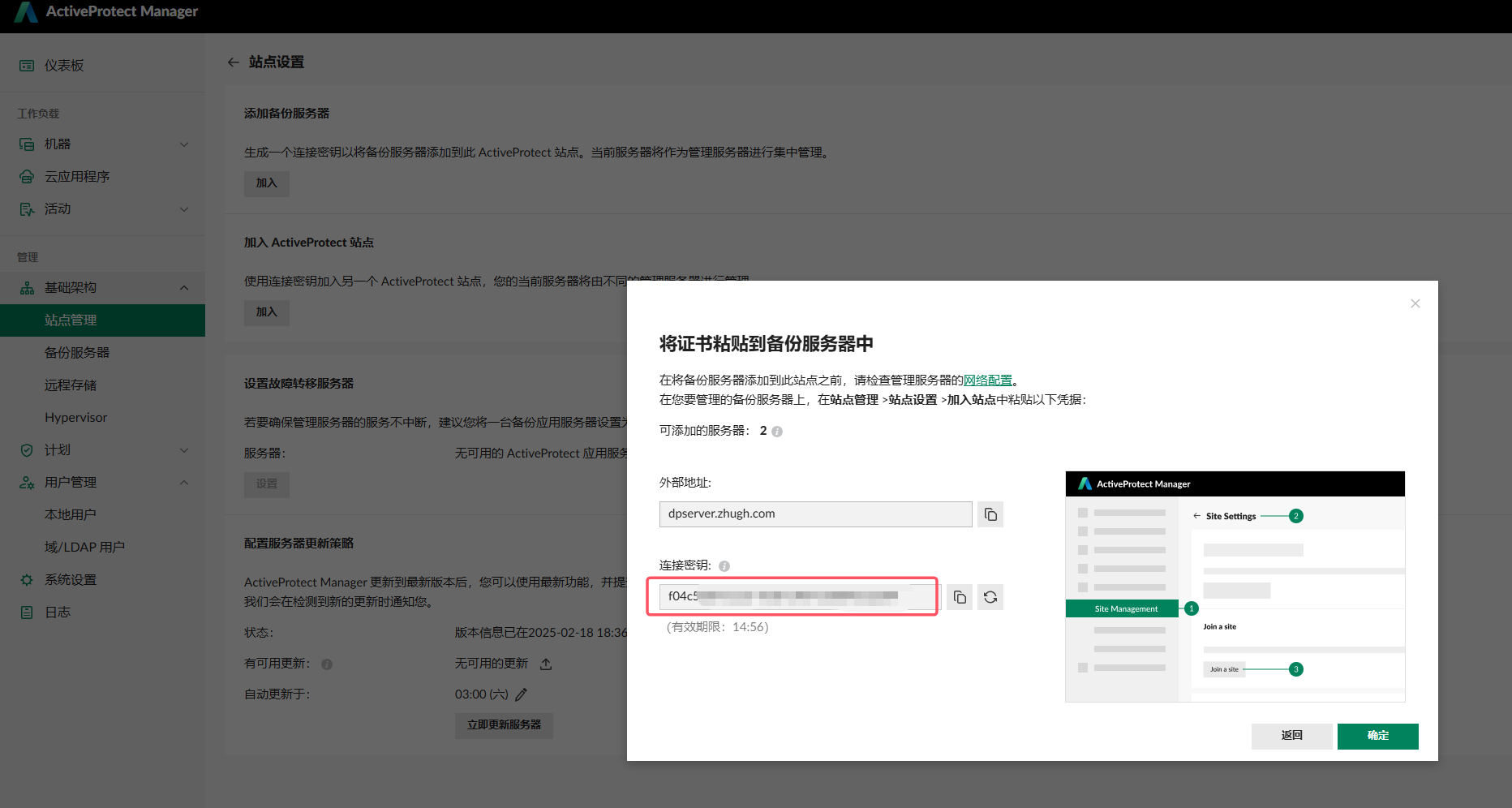Screen dimensions: 1512x808
Task: Collapse the 基础架构 section chevron
Action: point(184,287)
